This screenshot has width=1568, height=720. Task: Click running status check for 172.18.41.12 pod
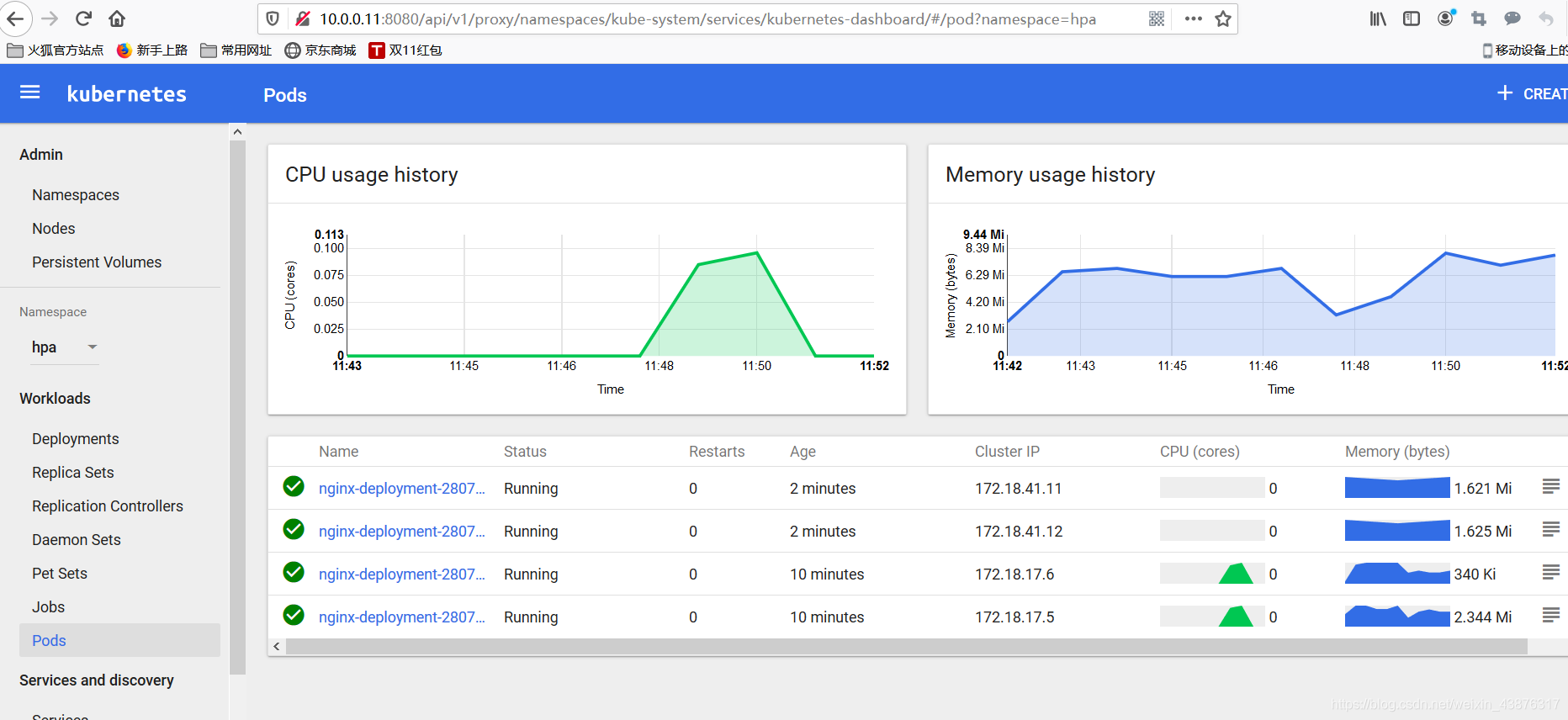point(294,529)
